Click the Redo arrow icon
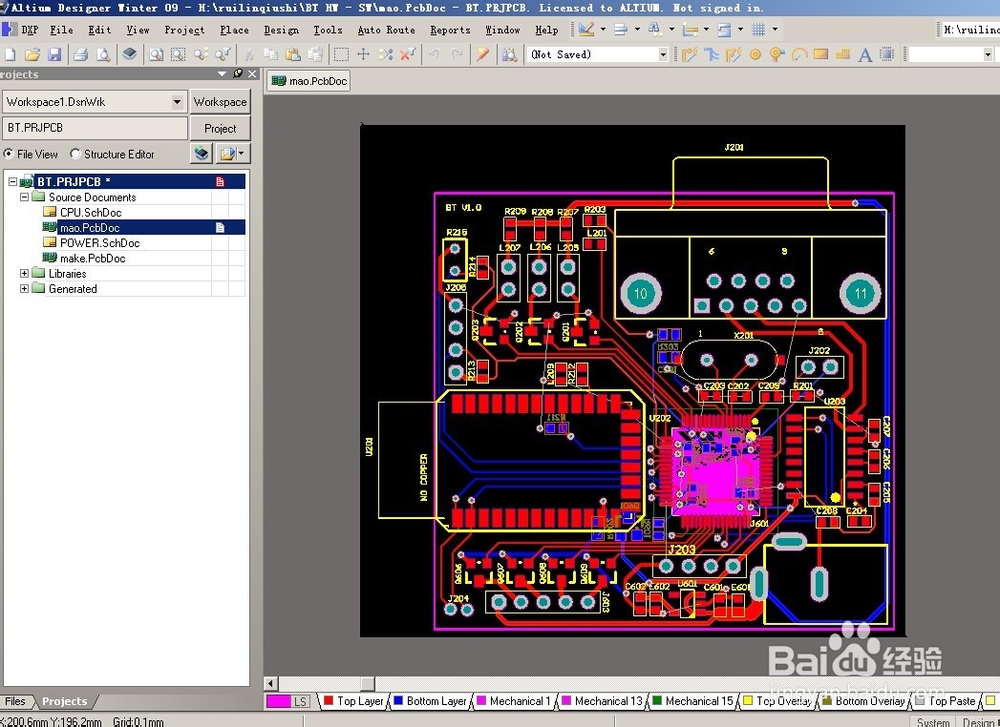The image size is (1000, 727). [x=457, y=55]
